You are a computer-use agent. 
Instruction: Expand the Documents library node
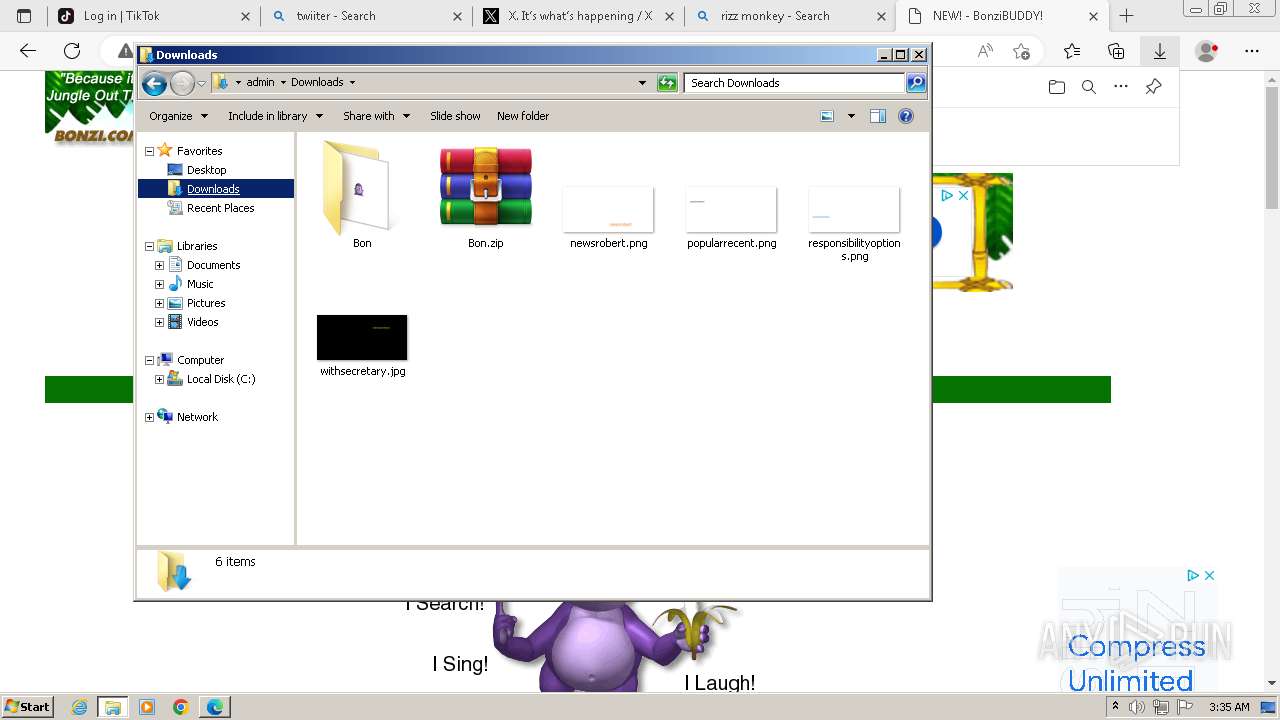pos(159,265)
